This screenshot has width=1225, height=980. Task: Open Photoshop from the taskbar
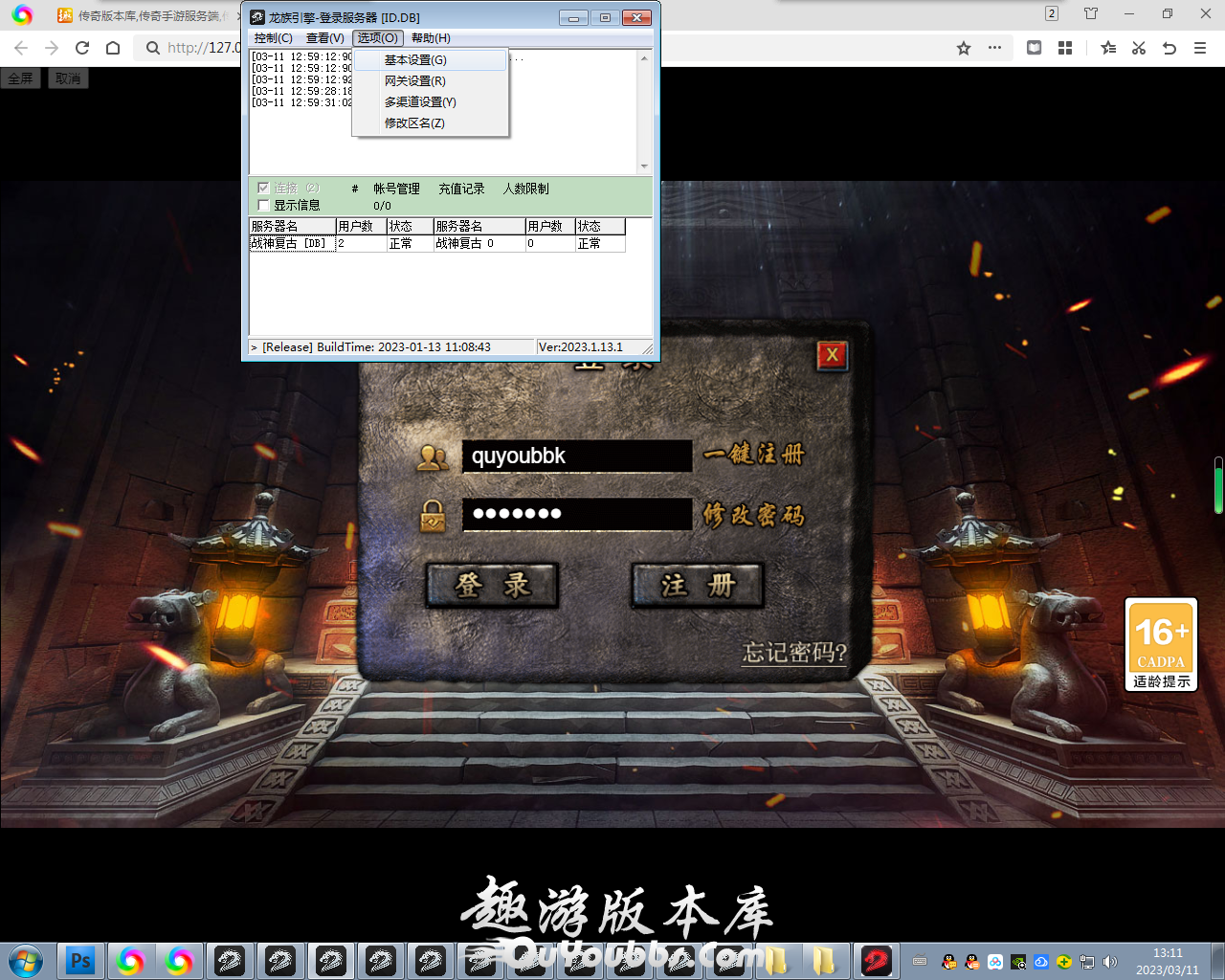(80, 960)
